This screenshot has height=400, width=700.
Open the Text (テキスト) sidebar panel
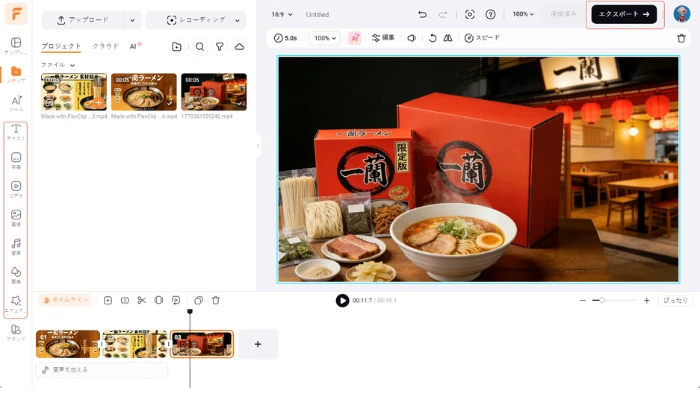[x=16, y=133]
